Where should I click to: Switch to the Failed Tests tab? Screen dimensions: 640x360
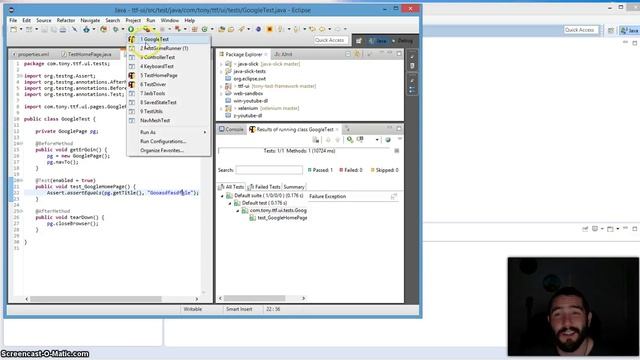coord(264,187)
